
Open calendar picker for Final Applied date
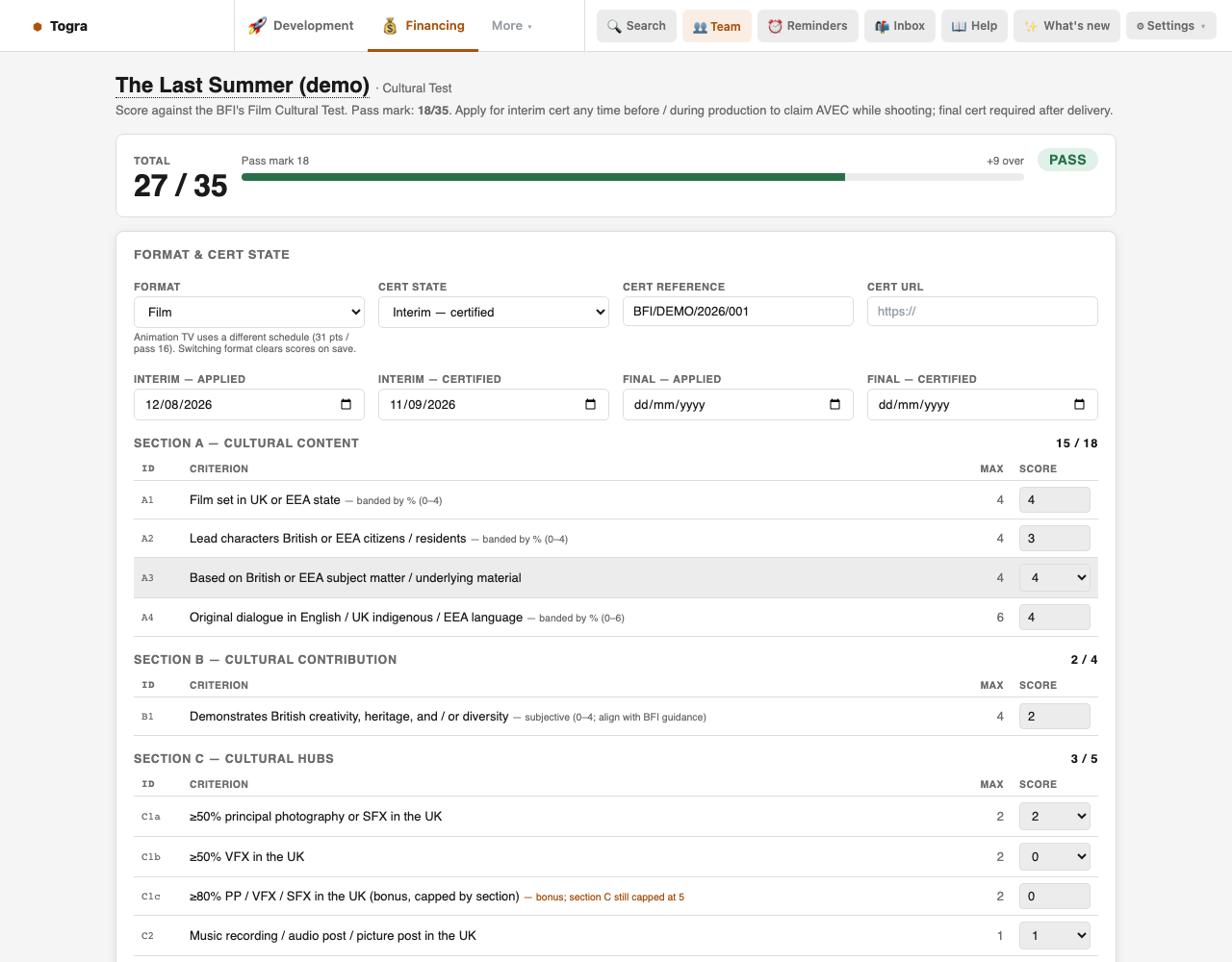pos(835,404)
